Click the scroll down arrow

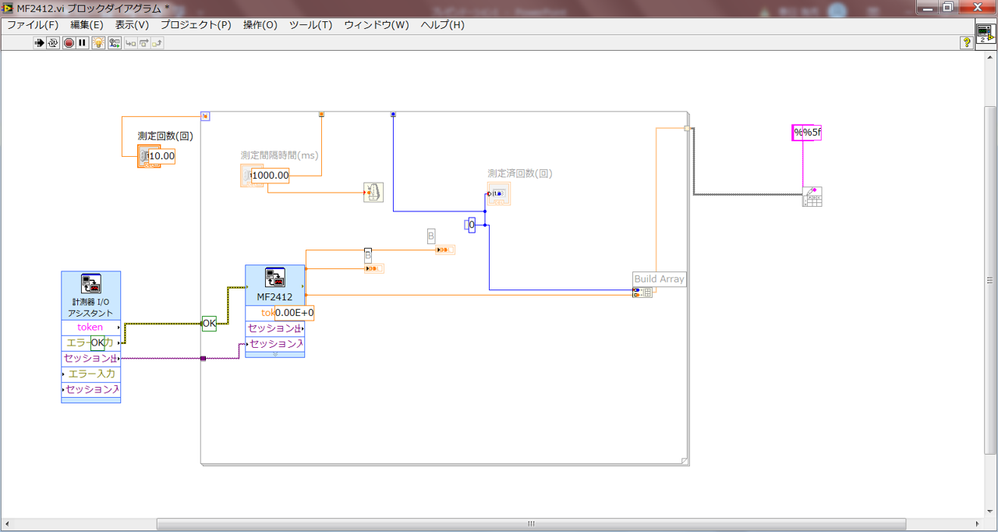[x=990, y=511]
